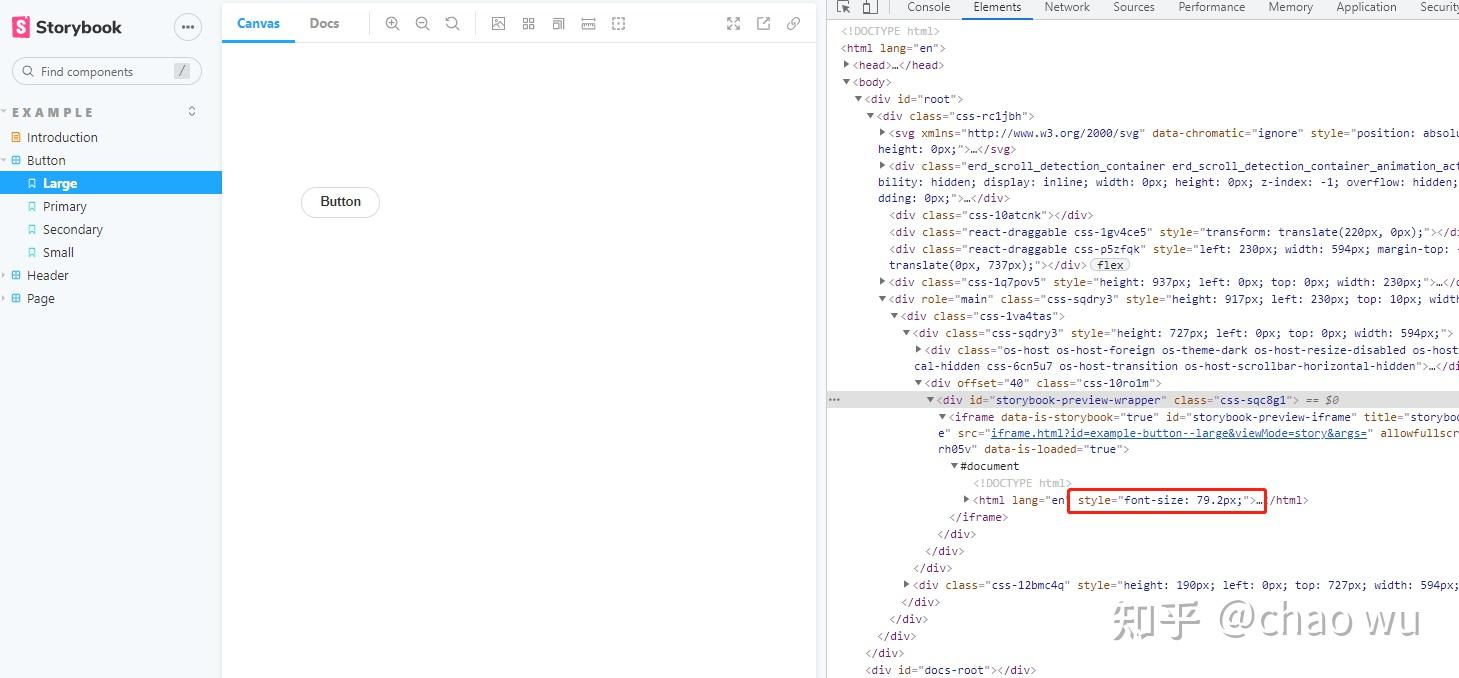This screenshot has height=678, width=1459.
Task: Collapse the EXAMPLE section toggle arrows
Action: click(192, 111)
